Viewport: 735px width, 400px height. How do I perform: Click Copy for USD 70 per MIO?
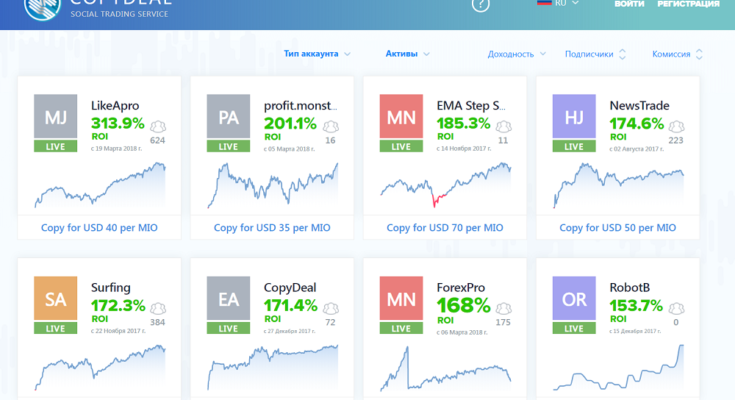coord(444,228)
